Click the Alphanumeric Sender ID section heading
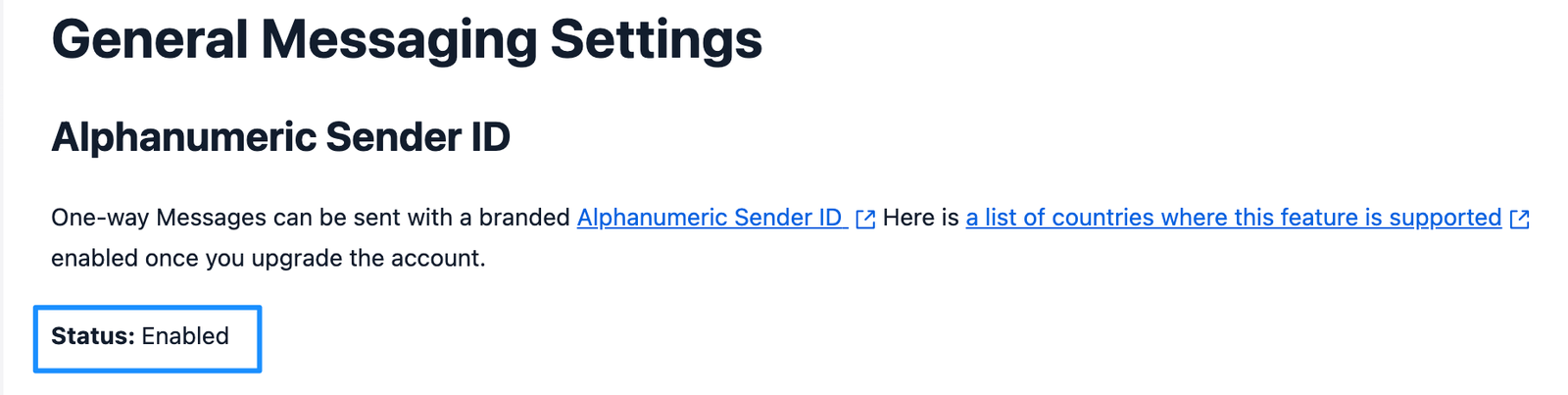 [x=280, y=137]
